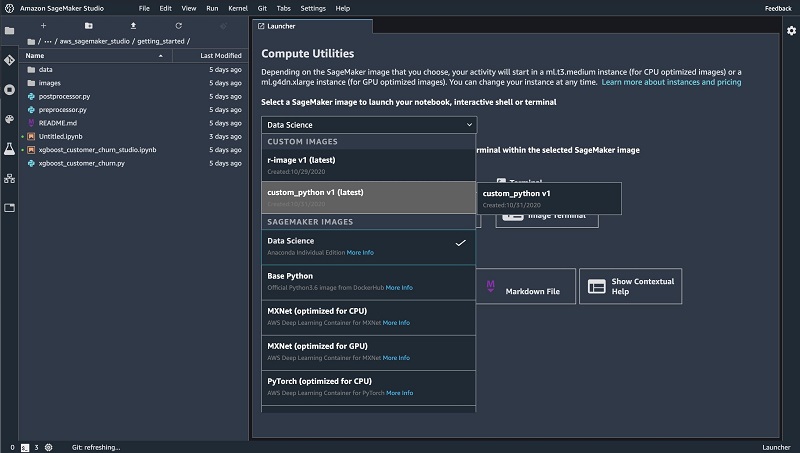Click the Markdown File launcher card
The image size is (800, 453).
[526, 286]
